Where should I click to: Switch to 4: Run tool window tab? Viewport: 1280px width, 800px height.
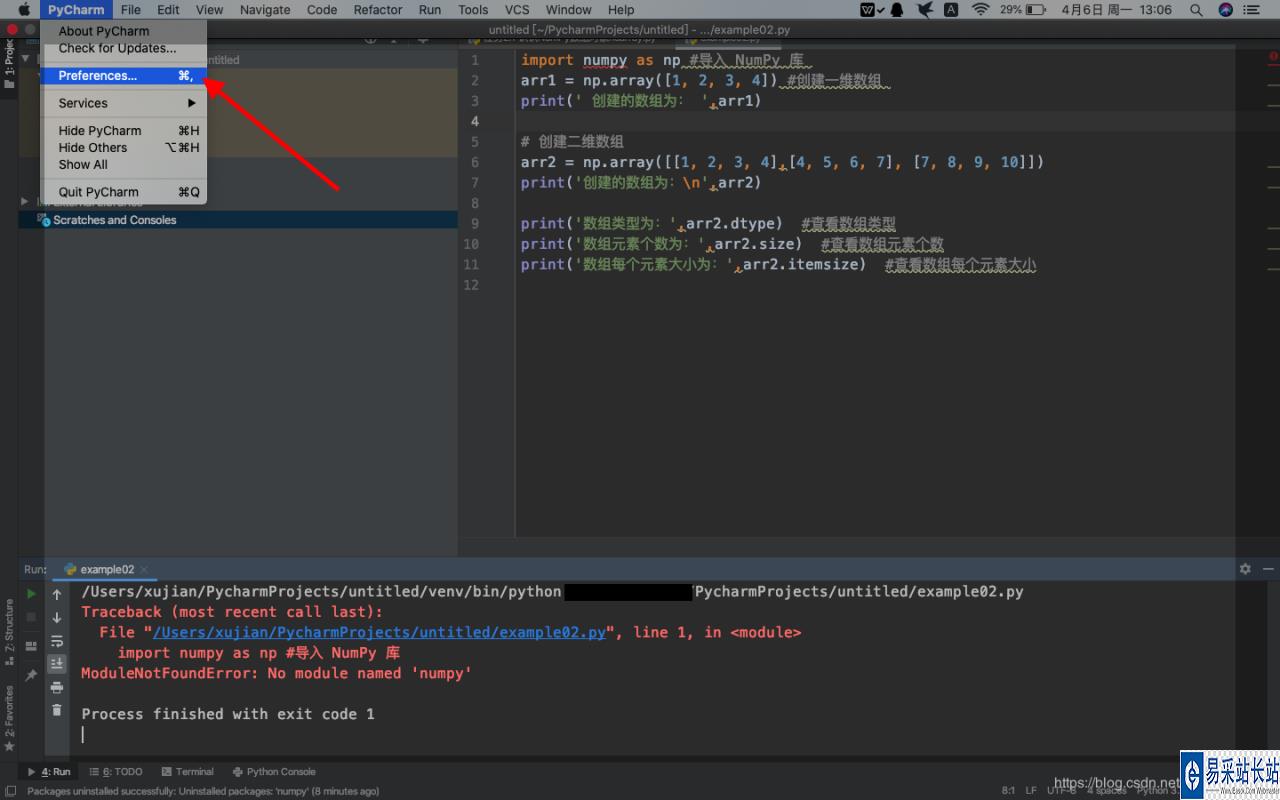tap(49, 772)
